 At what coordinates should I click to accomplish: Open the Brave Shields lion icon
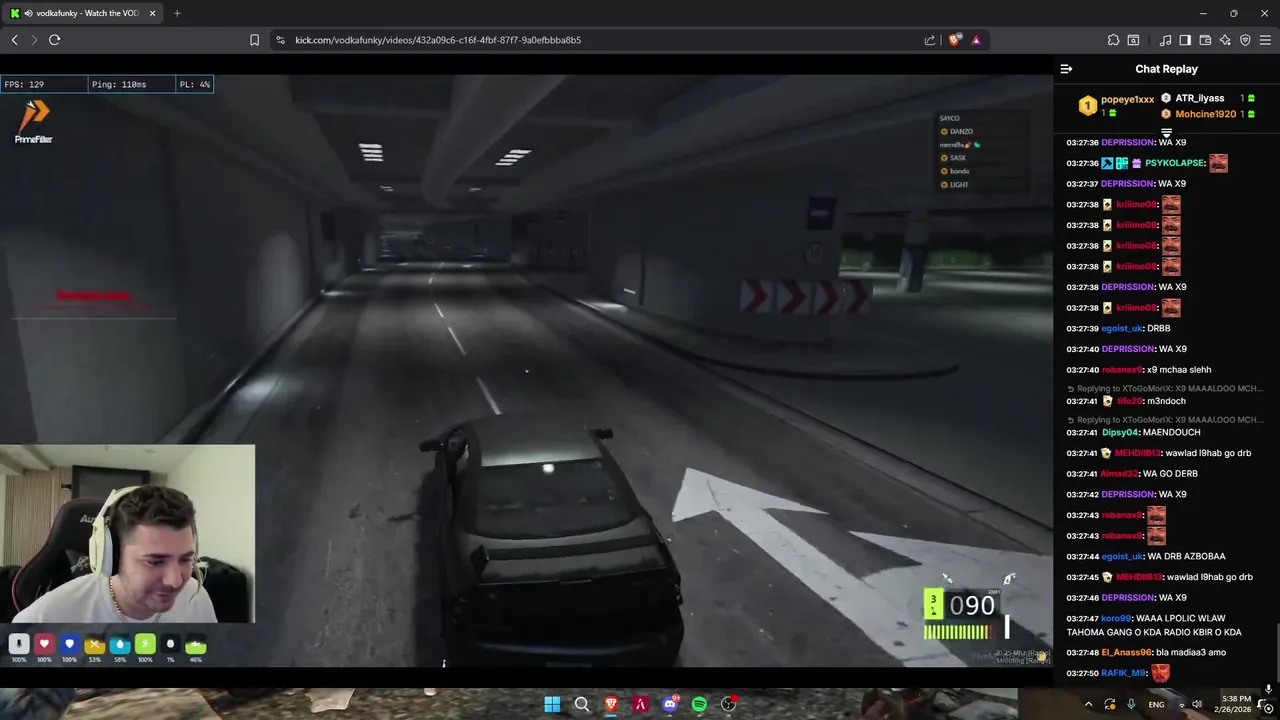(x=954, y=40)
